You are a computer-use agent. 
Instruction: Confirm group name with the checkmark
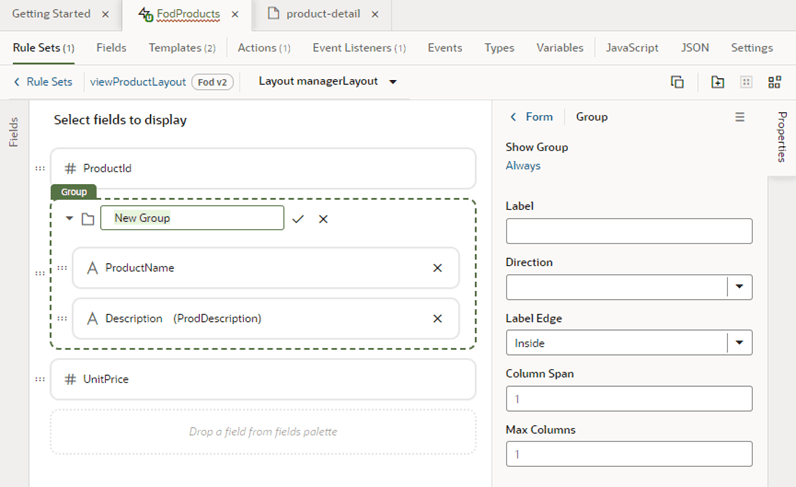click(298, 219)
